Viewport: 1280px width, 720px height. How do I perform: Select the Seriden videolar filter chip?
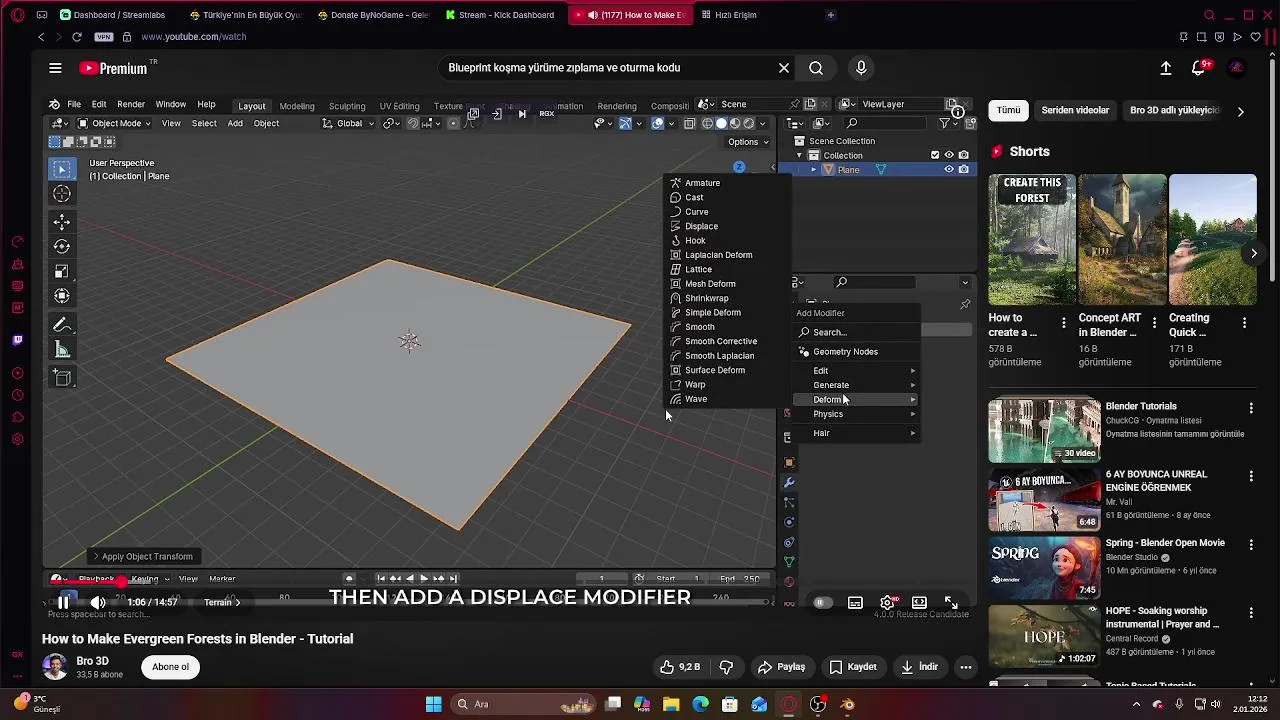click(x=1075, y=110)
